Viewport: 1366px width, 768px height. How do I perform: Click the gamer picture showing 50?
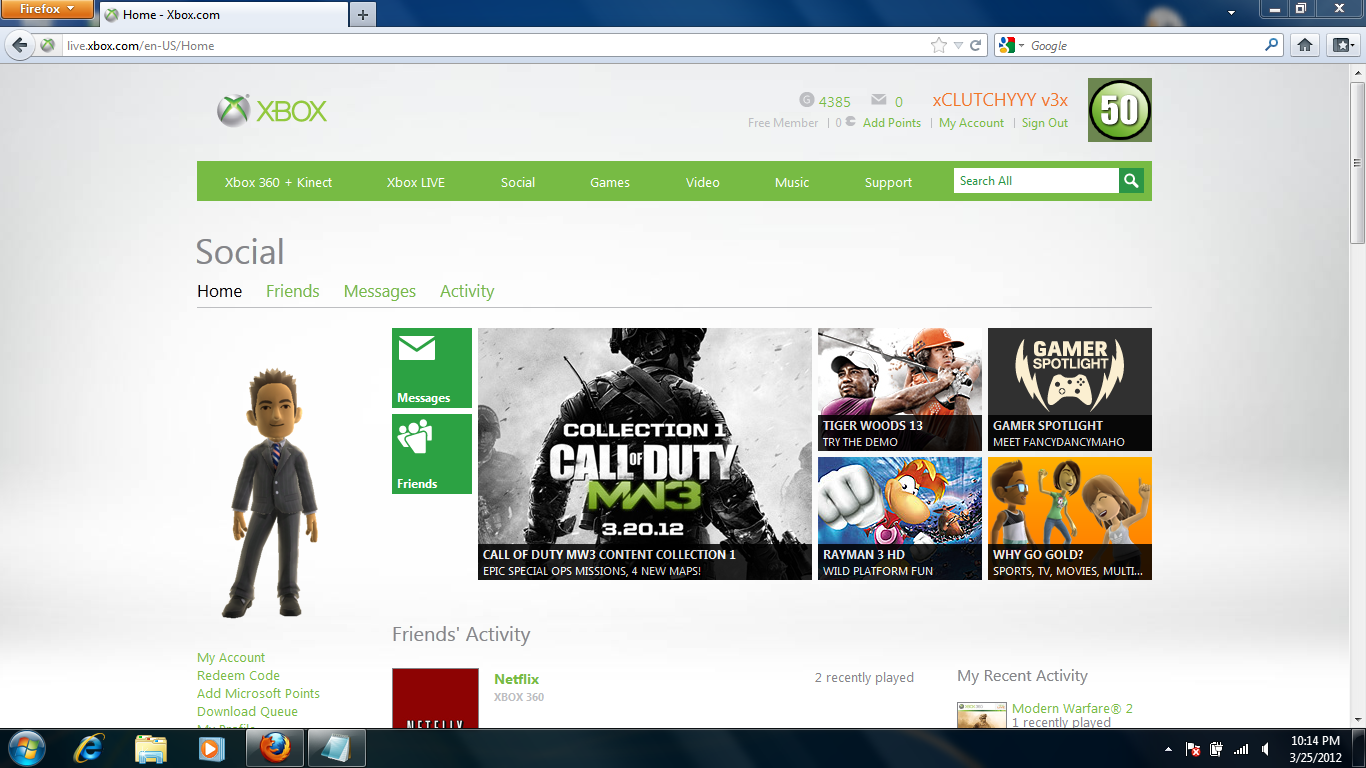coord(1120,110)
